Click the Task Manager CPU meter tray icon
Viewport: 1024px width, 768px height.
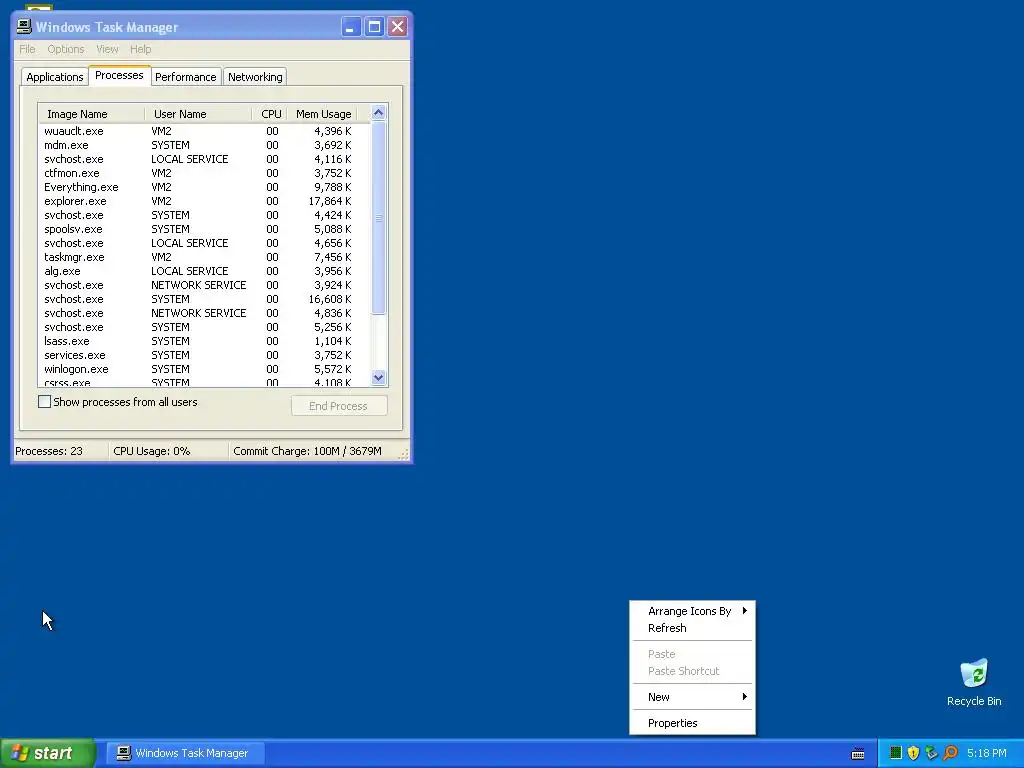coord(895,753)
